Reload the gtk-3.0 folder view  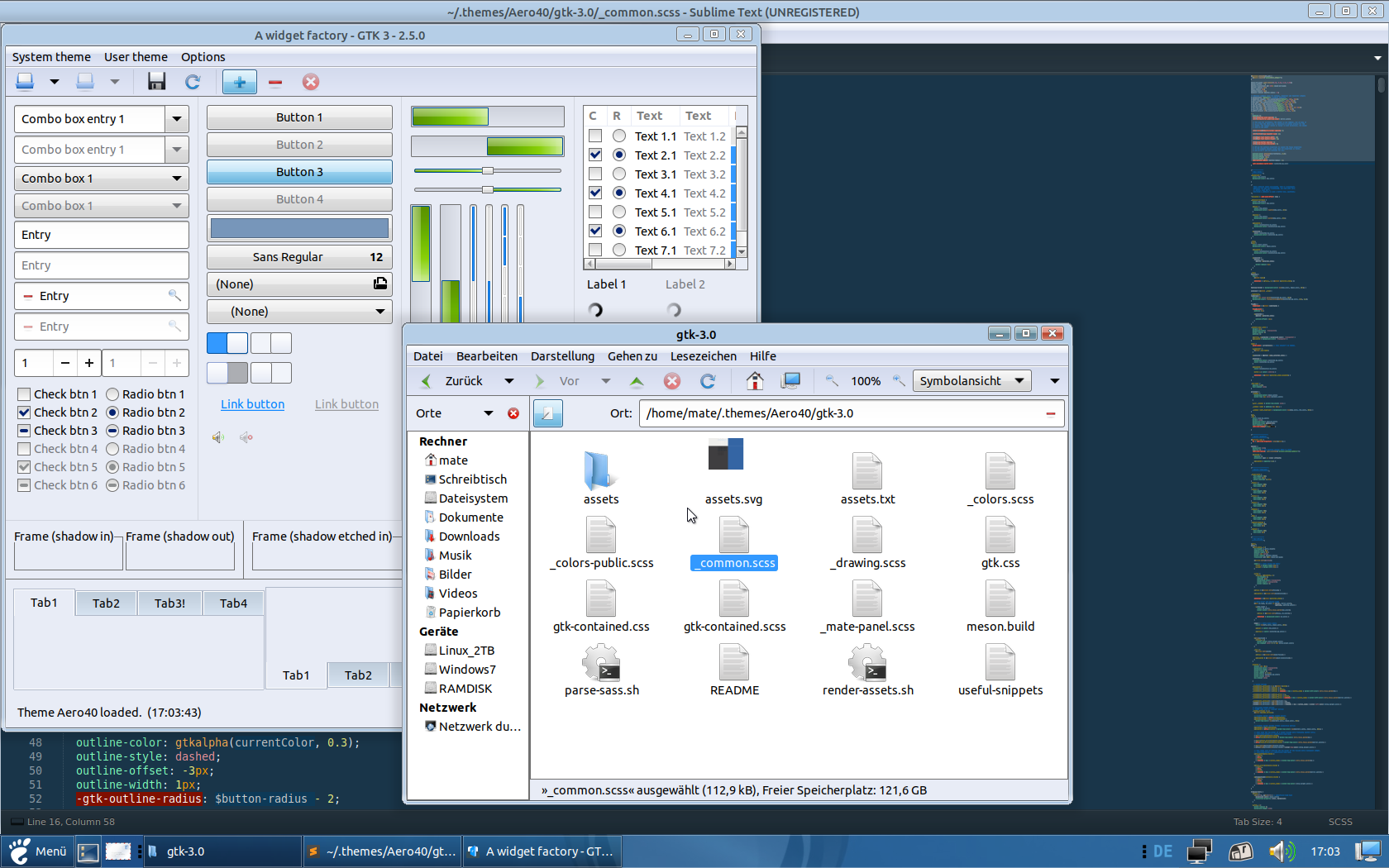coord(708,381)
